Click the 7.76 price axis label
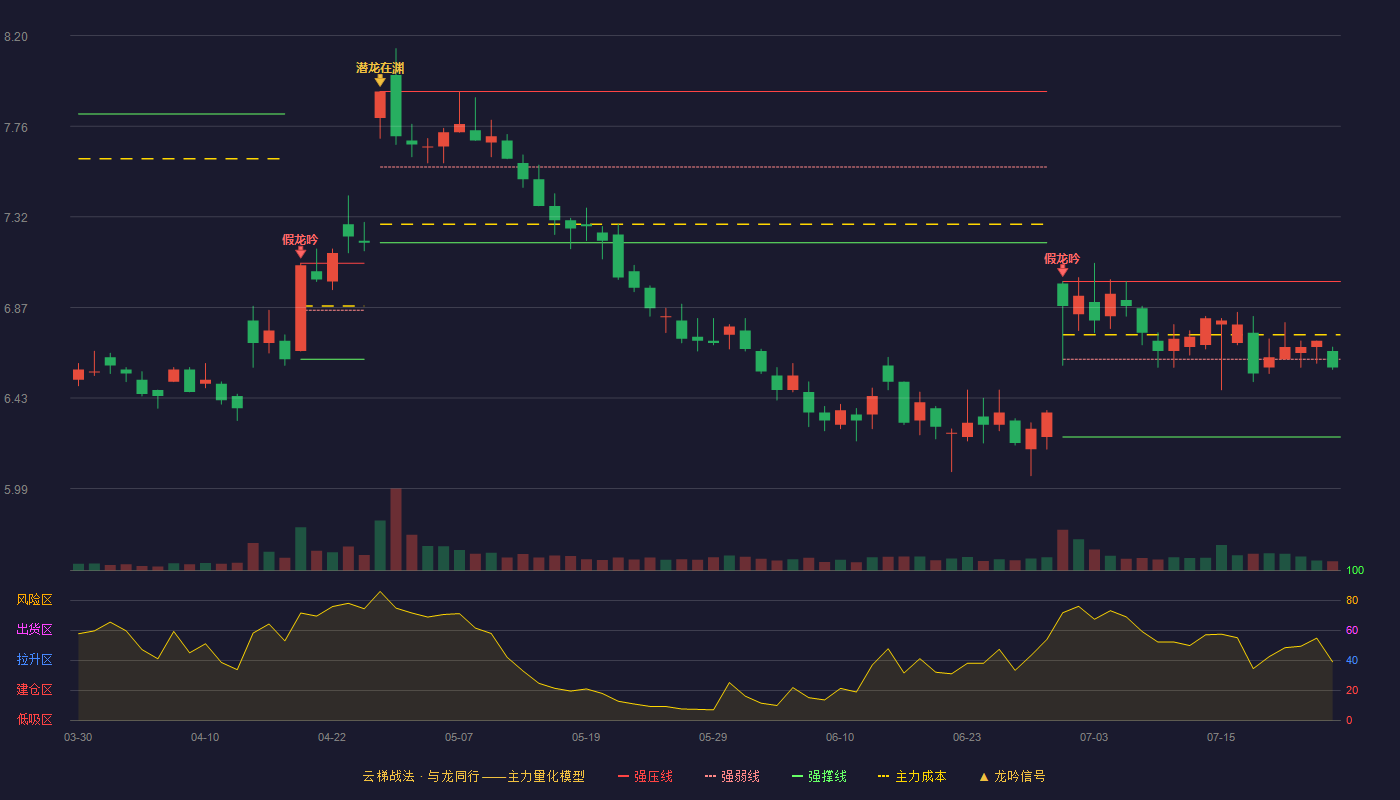Image resolution: width=1400 pixels, height=800 pixels. (16, 127)
